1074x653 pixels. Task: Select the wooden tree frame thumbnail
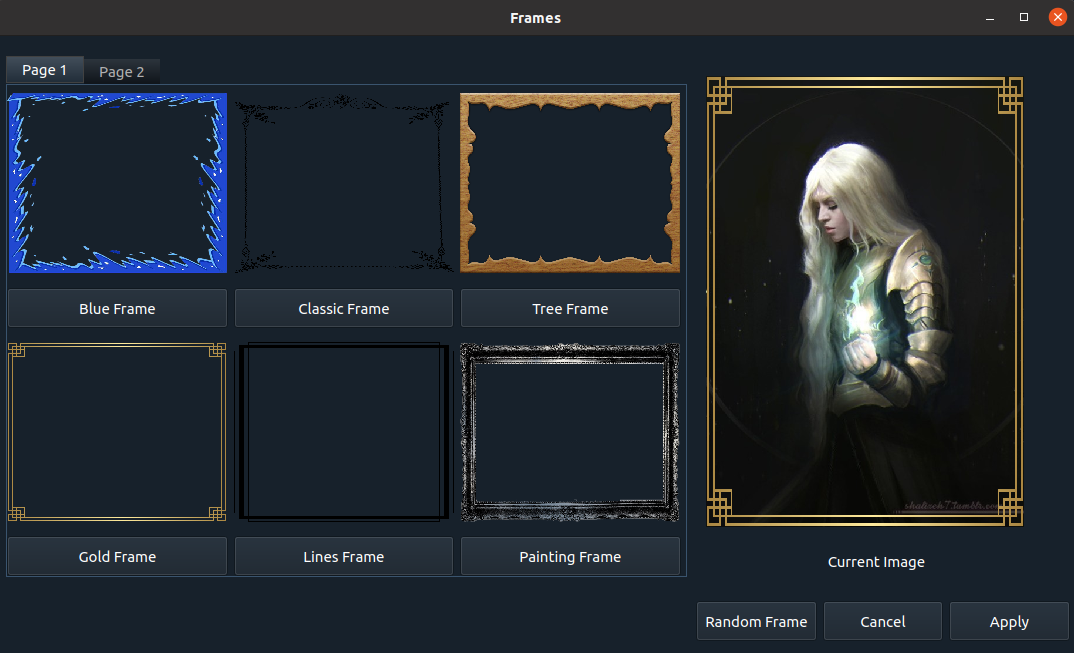[570, 183]
